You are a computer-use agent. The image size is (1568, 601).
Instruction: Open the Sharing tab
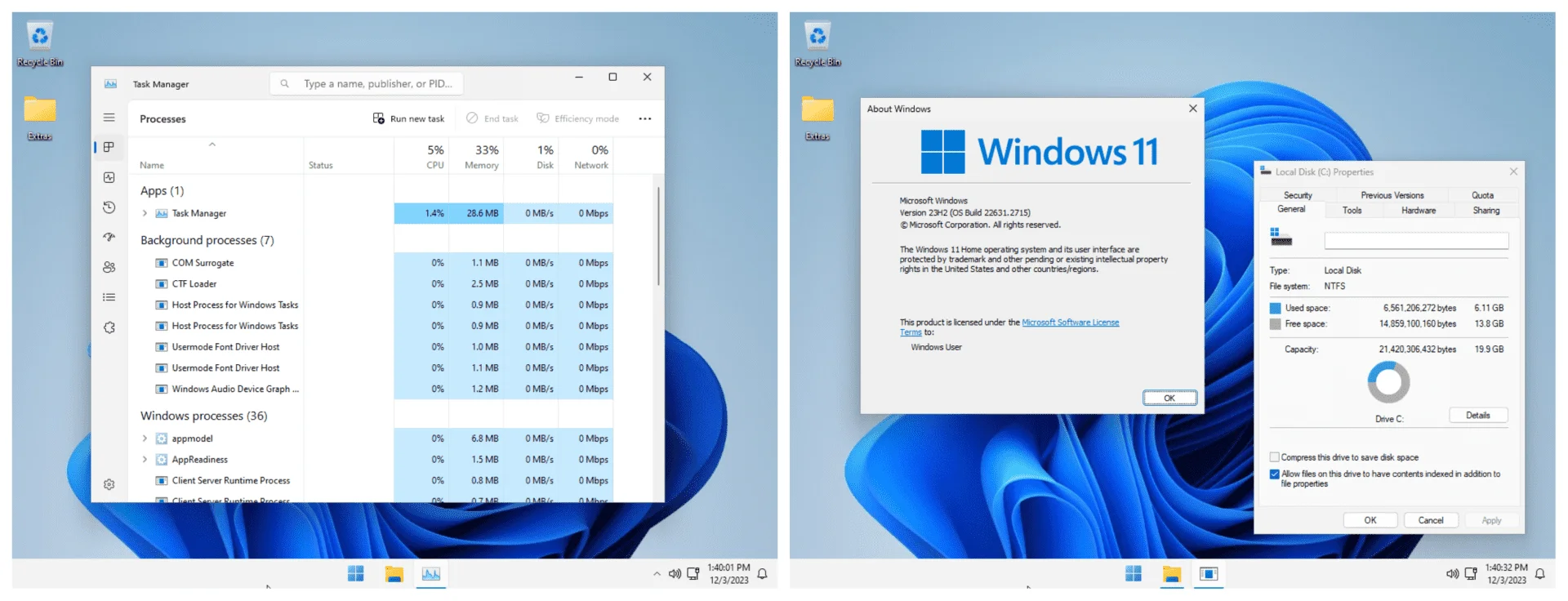[1486, 211]
